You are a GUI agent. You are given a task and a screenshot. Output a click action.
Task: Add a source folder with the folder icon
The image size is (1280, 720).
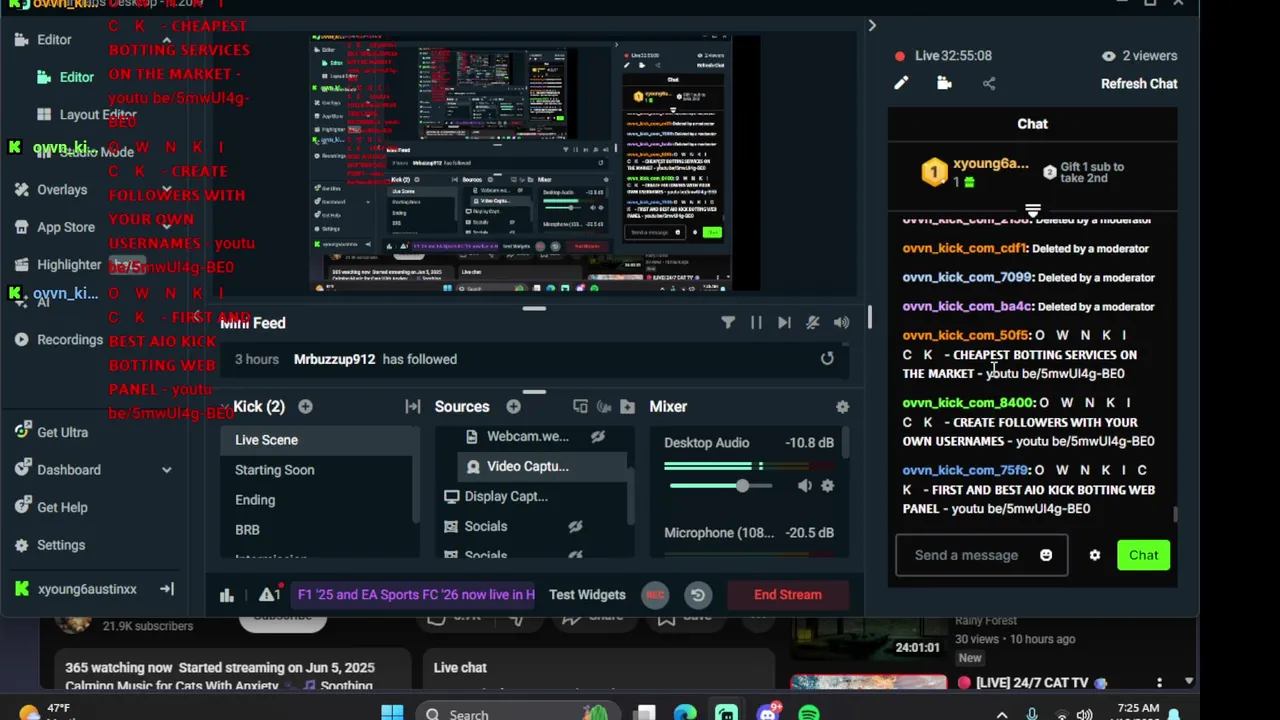(x=627, y=406)
